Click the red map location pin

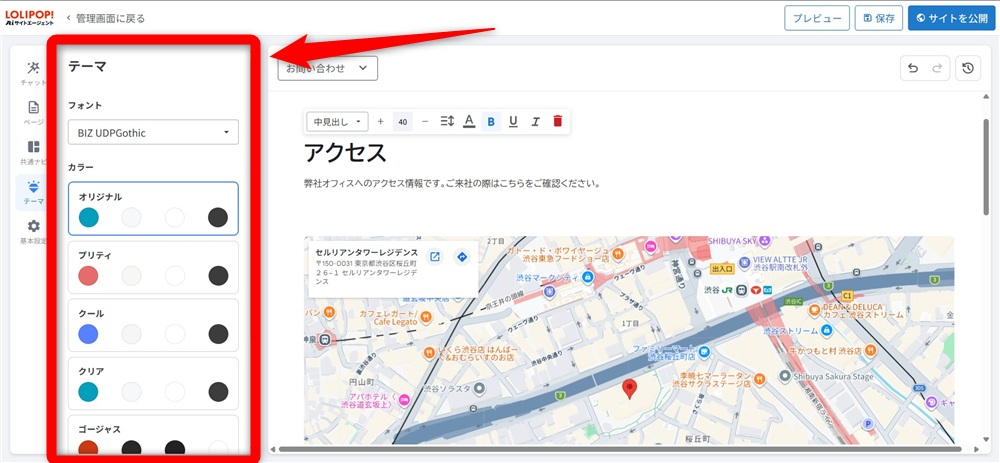pos(629,388)
